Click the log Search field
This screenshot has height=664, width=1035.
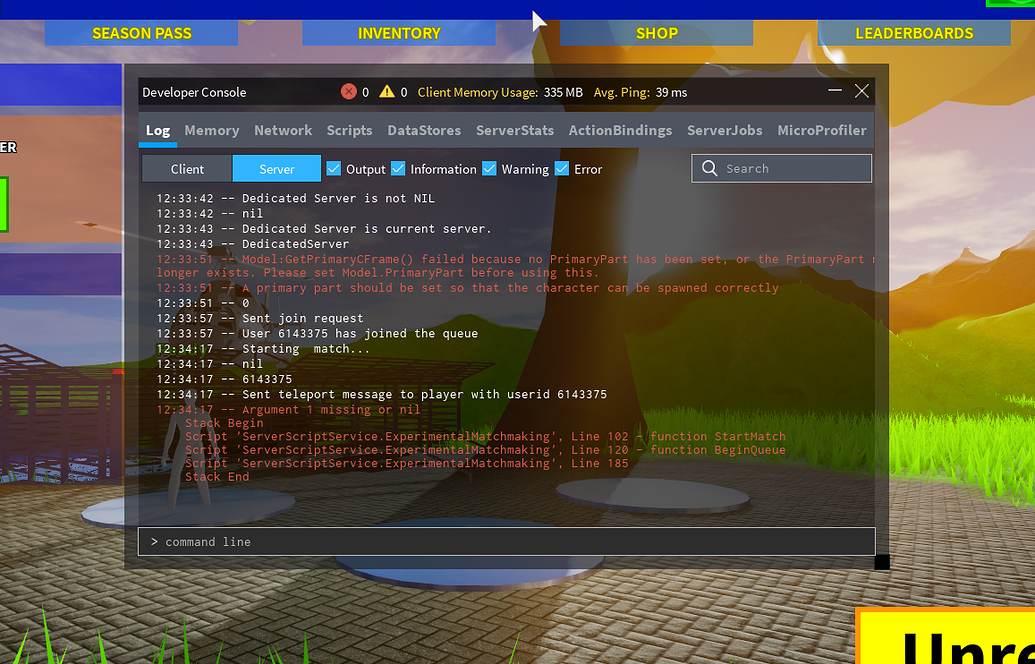coord(790,169)
